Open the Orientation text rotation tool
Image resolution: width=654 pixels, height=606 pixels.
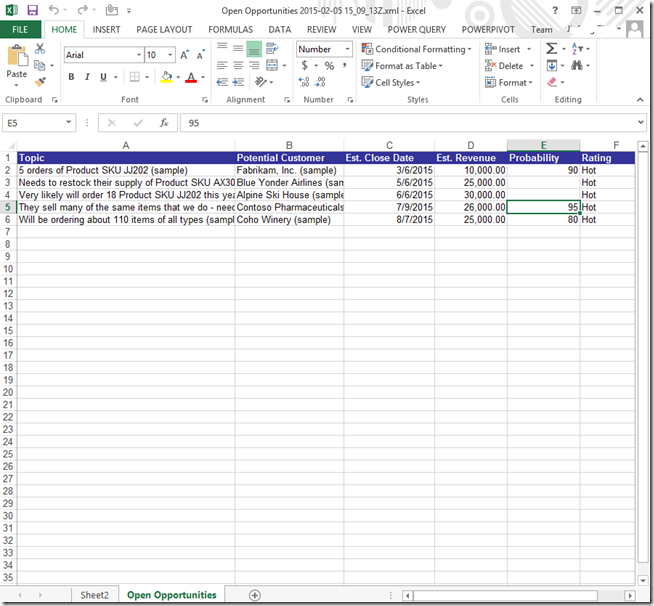tap(261, 82)
